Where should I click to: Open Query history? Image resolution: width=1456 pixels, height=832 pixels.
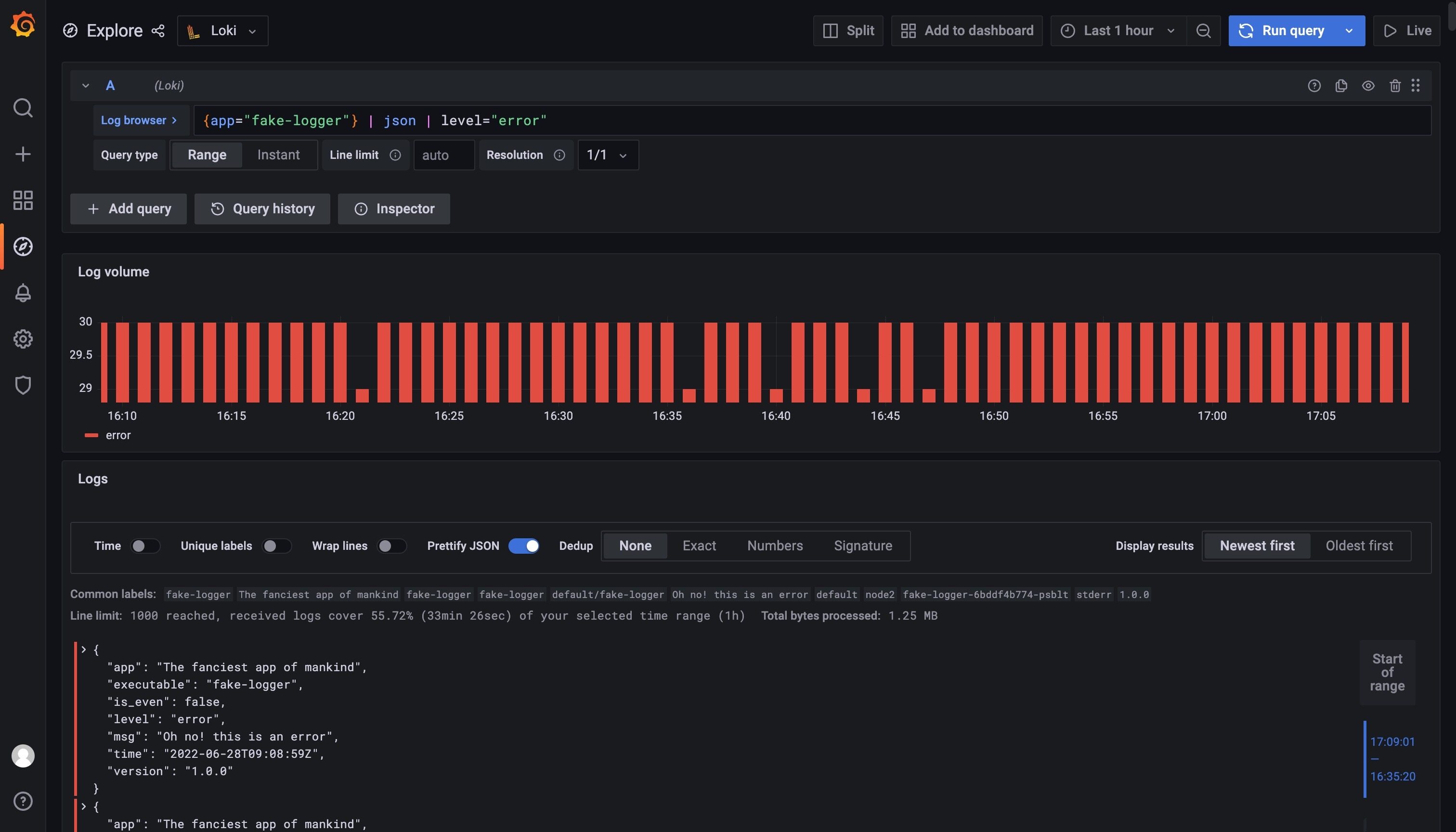click(262, 208)
